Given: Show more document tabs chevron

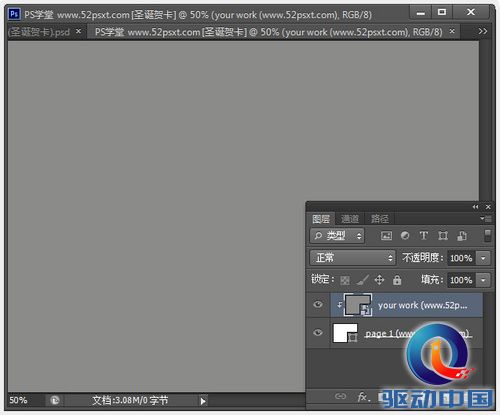Looking at the screenshot, I should pos(482,31).
